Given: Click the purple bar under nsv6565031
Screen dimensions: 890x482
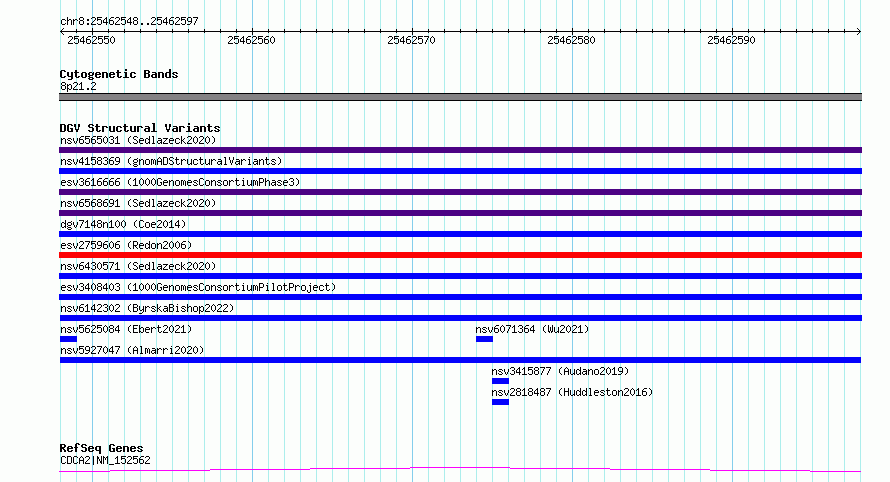Looking at the screenshot, I should pyautogui.click(x=460, y=150).
